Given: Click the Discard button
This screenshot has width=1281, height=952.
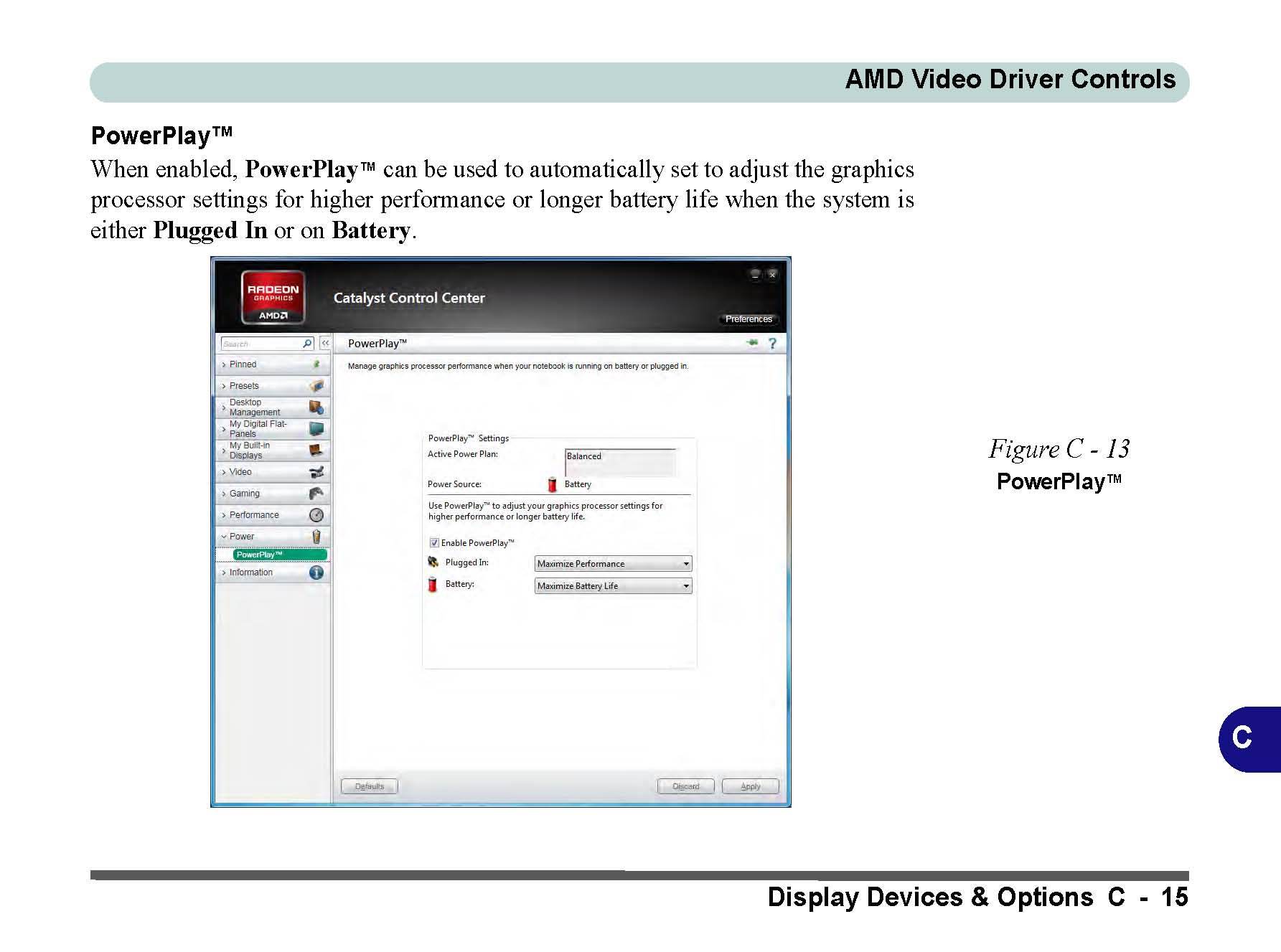Looking at the screenshot, I should [x=686, y=786].
